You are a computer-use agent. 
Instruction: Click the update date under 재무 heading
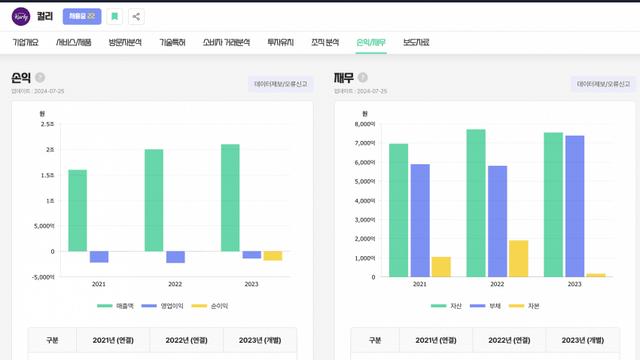pos(360,91)
